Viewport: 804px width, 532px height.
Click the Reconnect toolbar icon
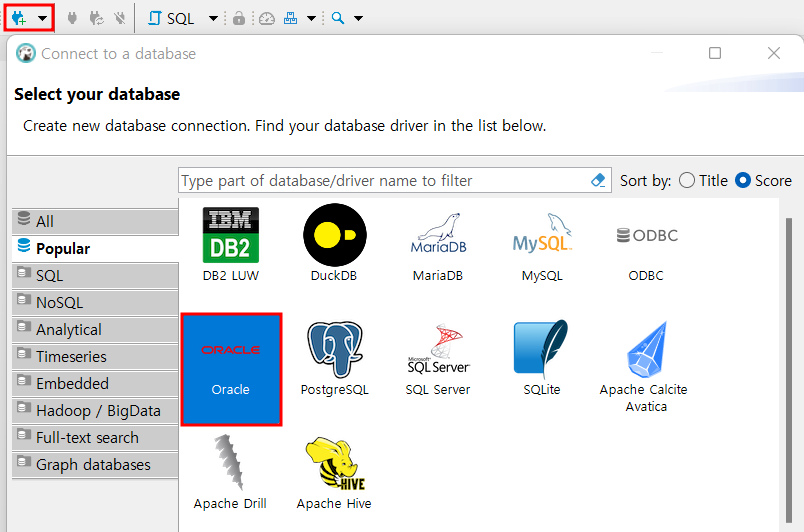click(96, 18)
